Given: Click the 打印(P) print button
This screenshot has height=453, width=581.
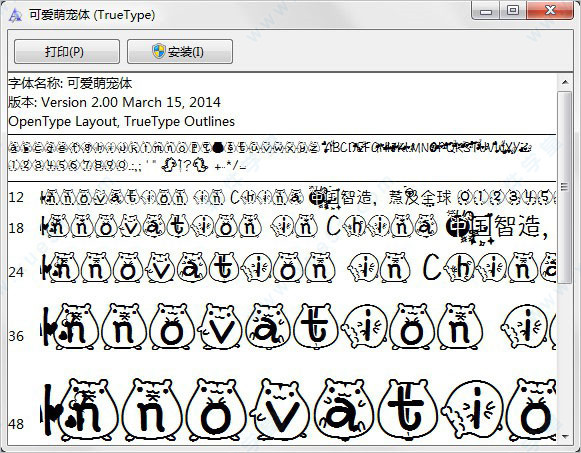Looking at the screenshot, I should [67, 51].
